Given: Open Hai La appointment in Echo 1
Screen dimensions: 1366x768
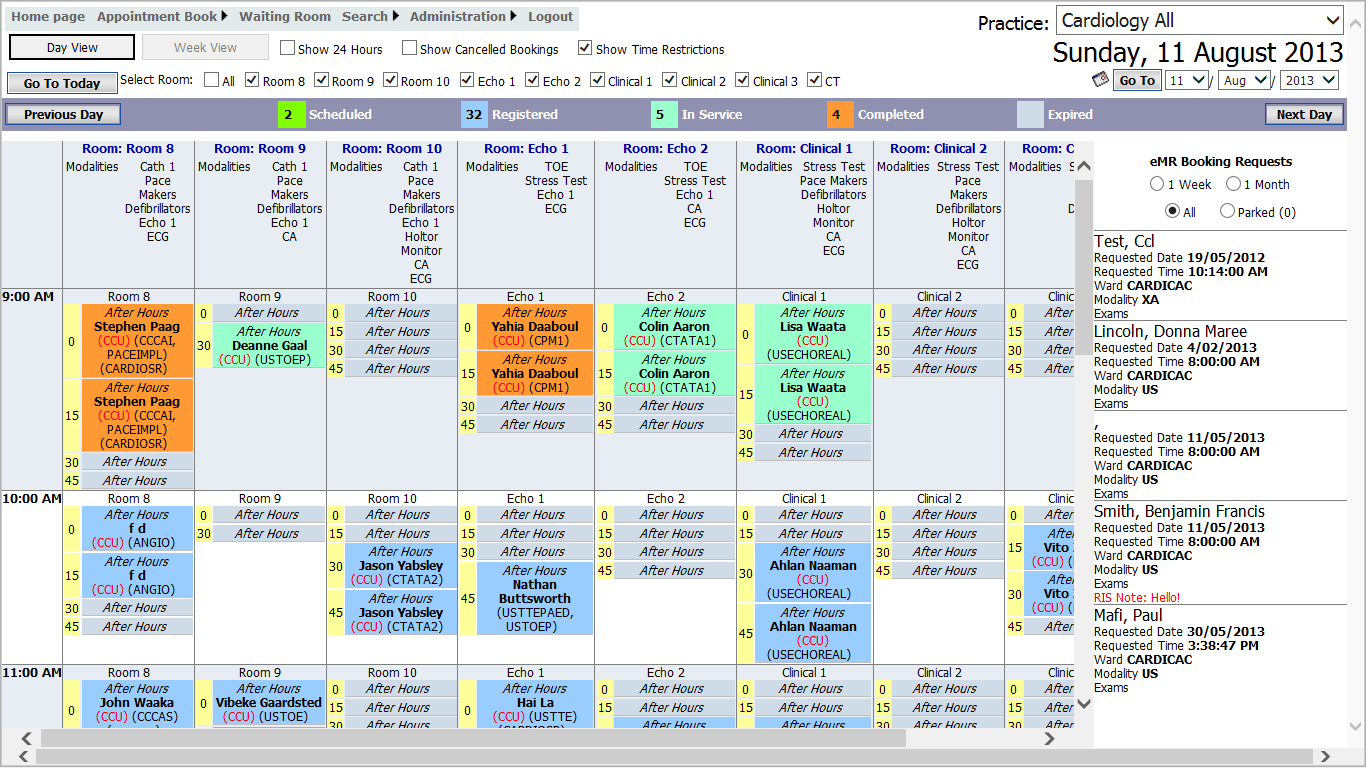Looking at the screenshot, I should click(x=534, y=704).
